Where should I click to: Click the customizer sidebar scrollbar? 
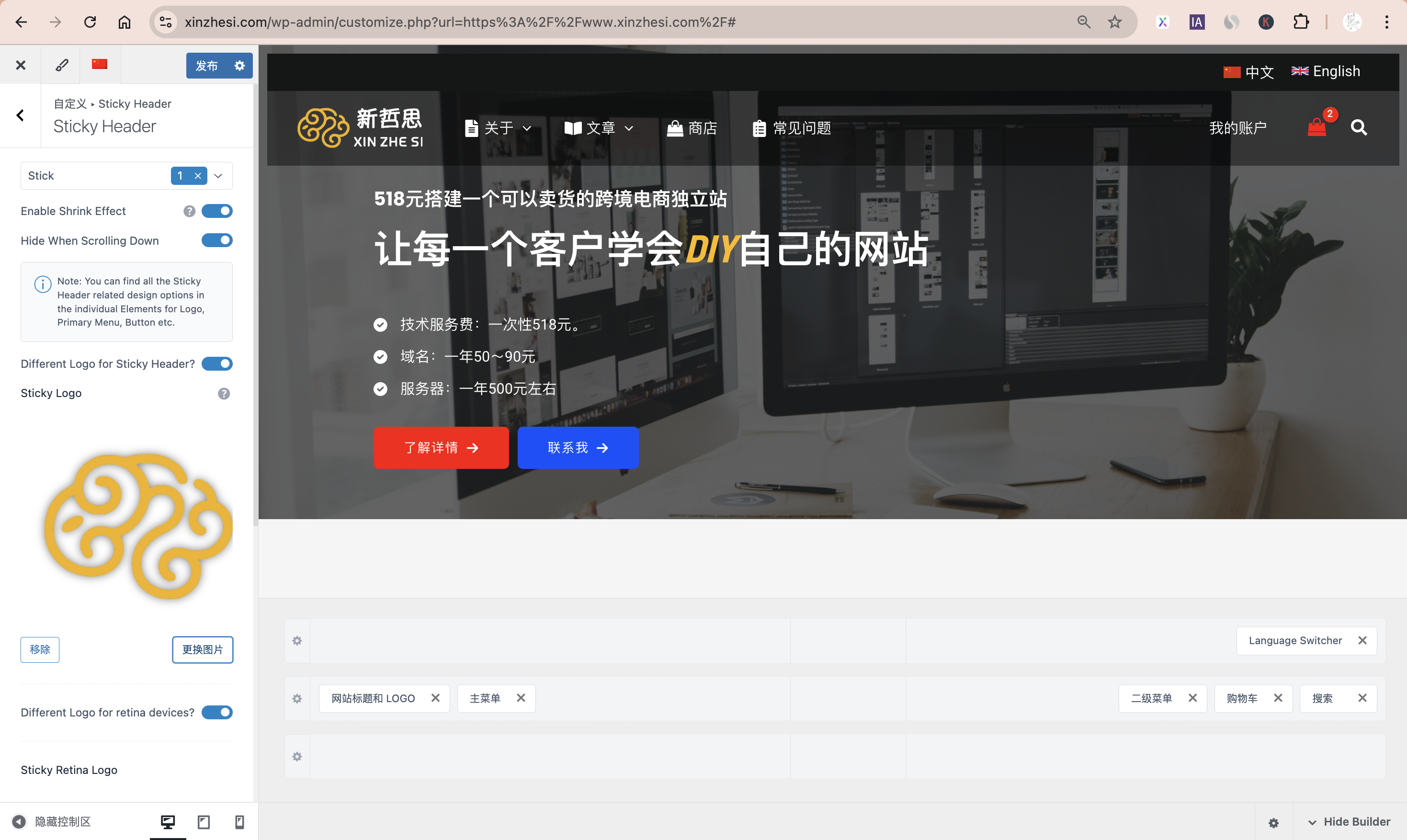coord(255,306)
